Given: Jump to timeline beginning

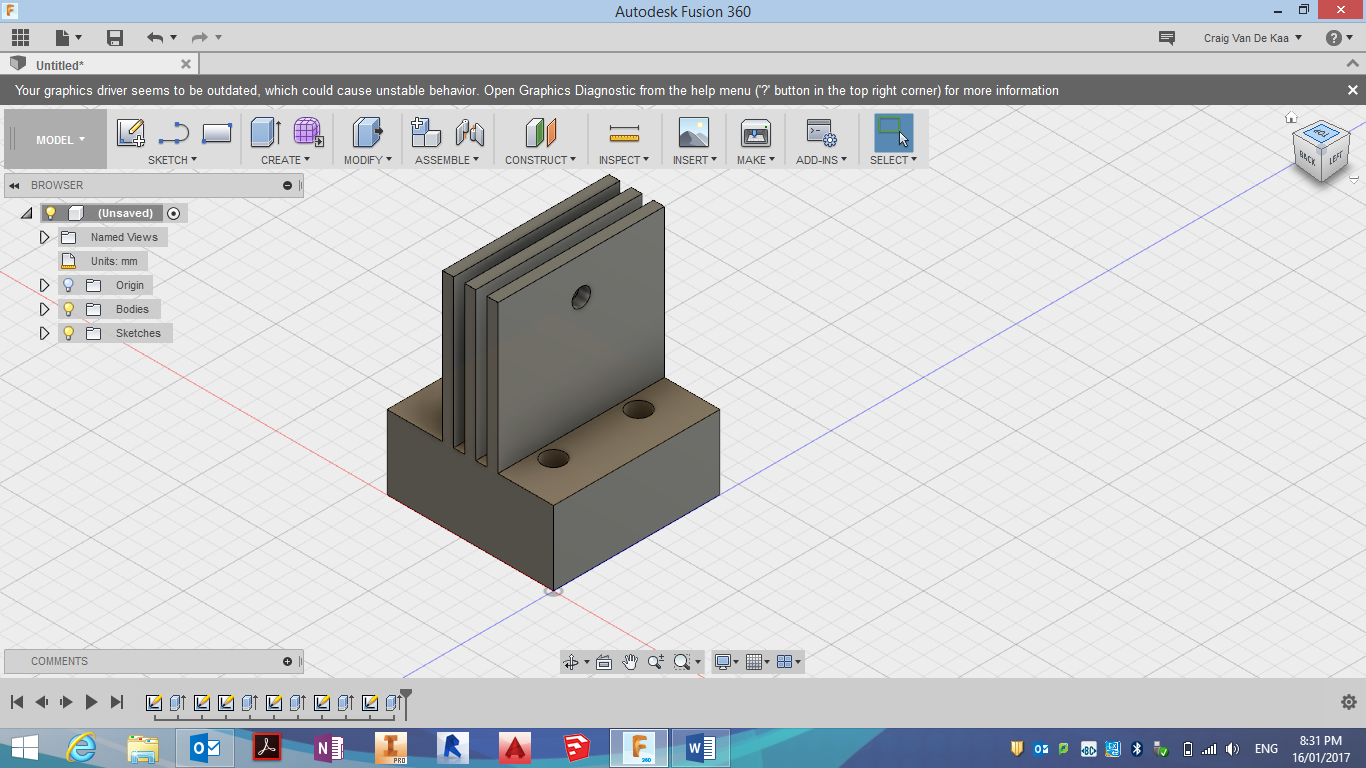Looking at the screenshot, I should pyautogui.click(x=17, y=702).
